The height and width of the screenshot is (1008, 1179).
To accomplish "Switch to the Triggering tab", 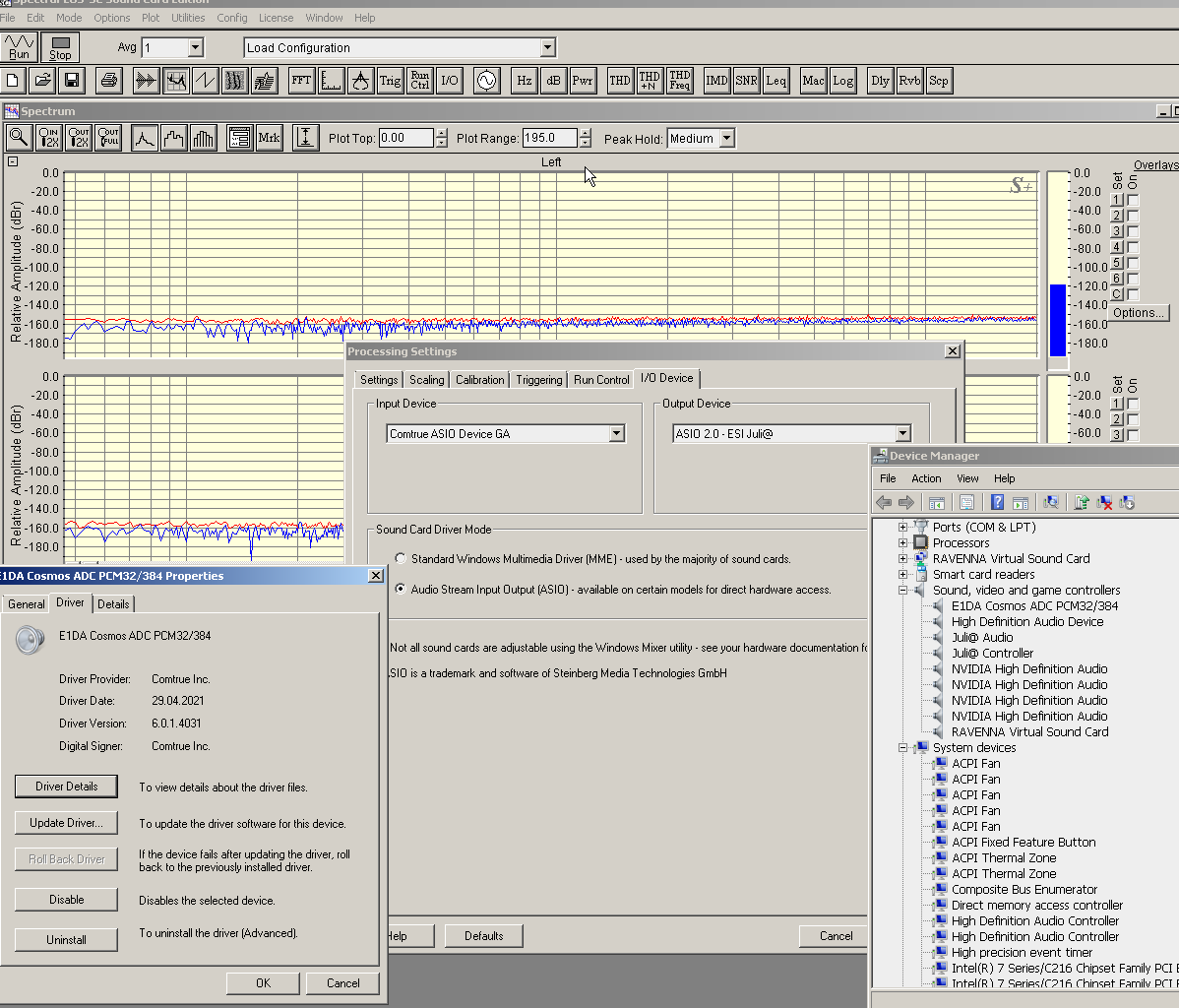I will (x=539, y=380).
